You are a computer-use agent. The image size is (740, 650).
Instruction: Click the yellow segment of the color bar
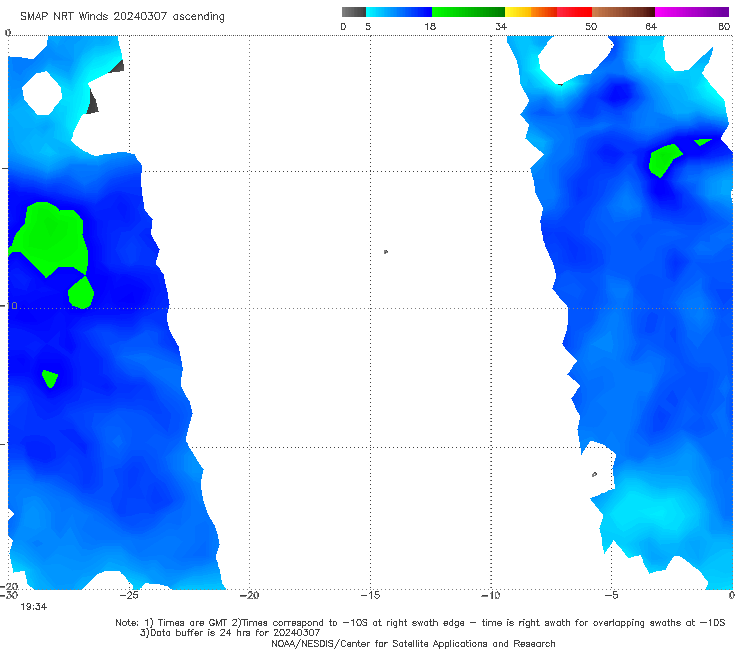tap(518, 12)
